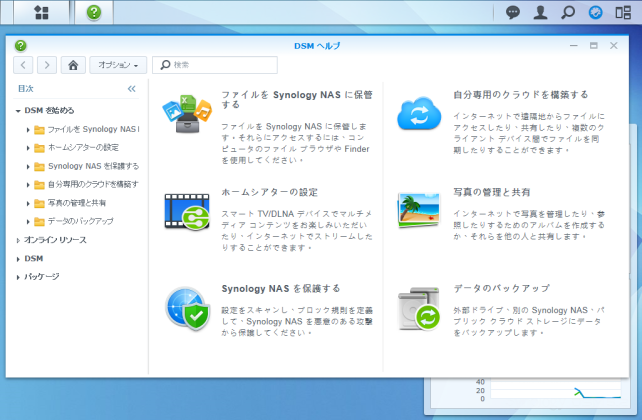This screenshot has height=420, width=642.
Task: Click the folder icon beside 写真の管理と共有
Action: [x=39, y=203]
